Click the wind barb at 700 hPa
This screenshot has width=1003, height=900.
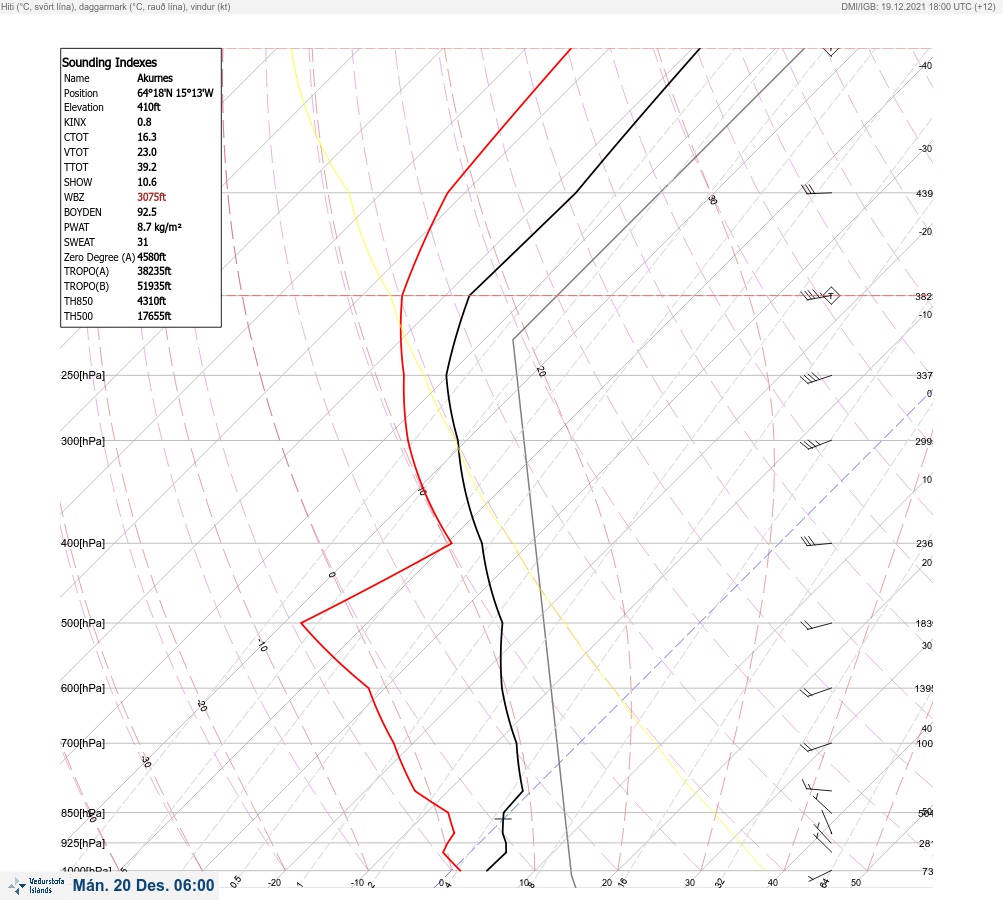(x=816, y=746)
